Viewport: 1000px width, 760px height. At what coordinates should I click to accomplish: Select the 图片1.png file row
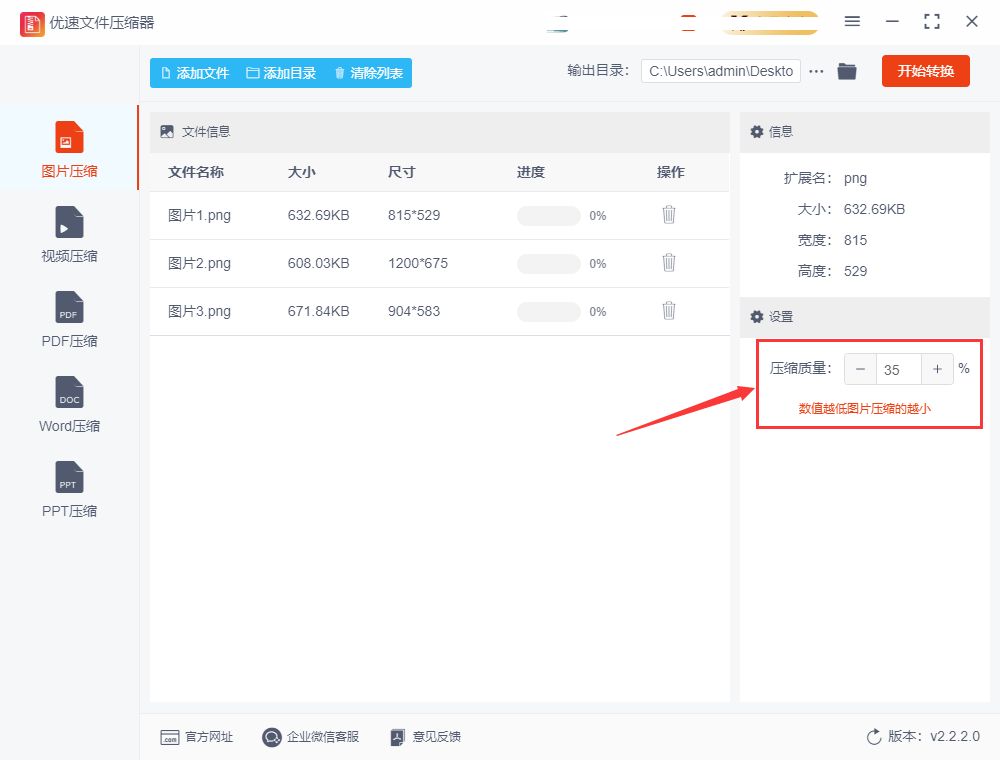tap(439, 216)
